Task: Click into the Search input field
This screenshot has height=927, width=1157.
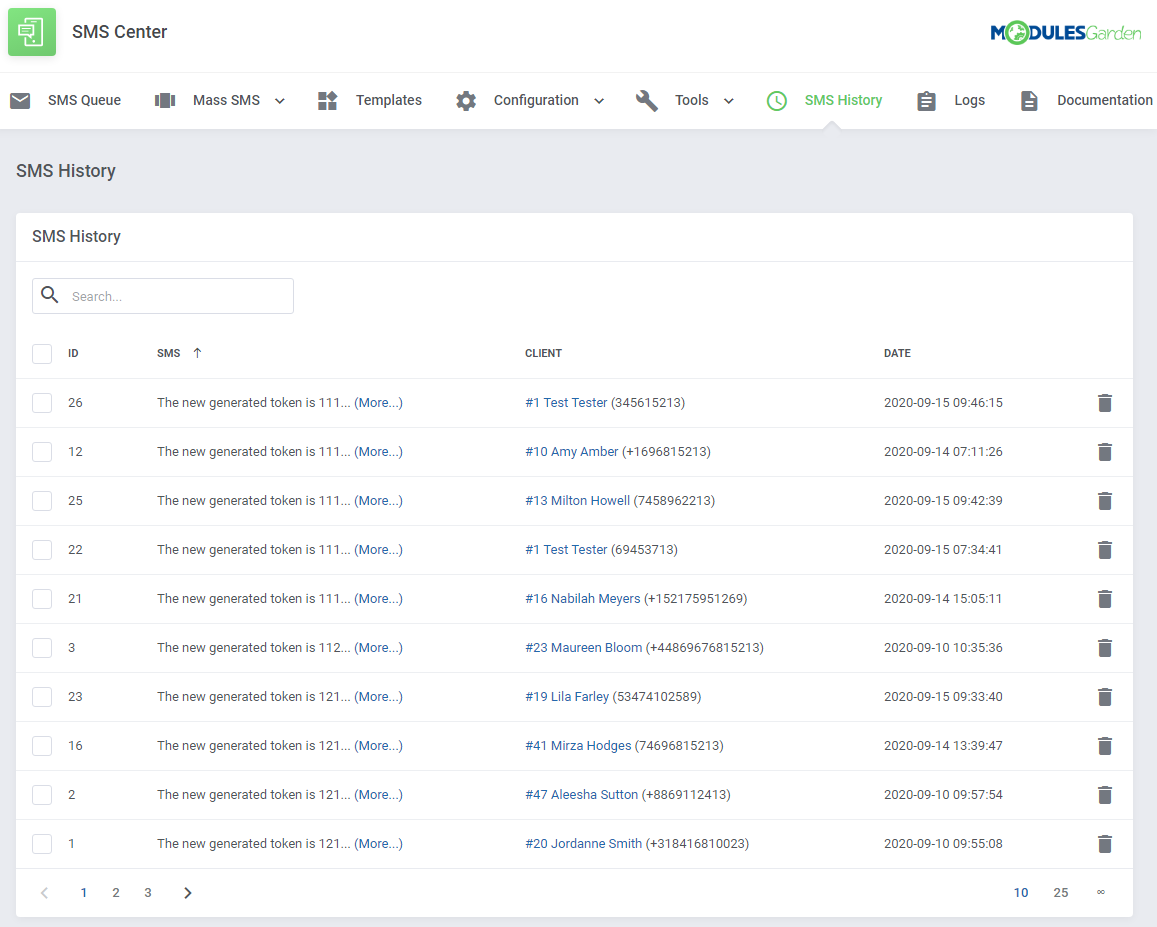Action: point(163,296)
